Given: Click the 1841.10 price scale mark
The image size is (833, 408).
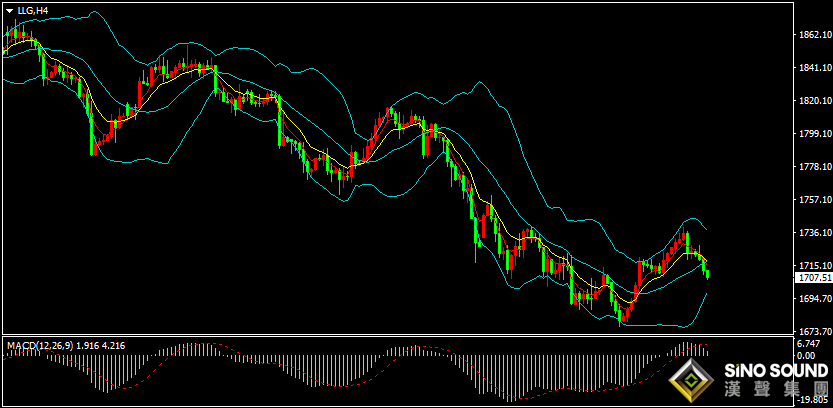Looking at the screenshot, I should 814,68.
